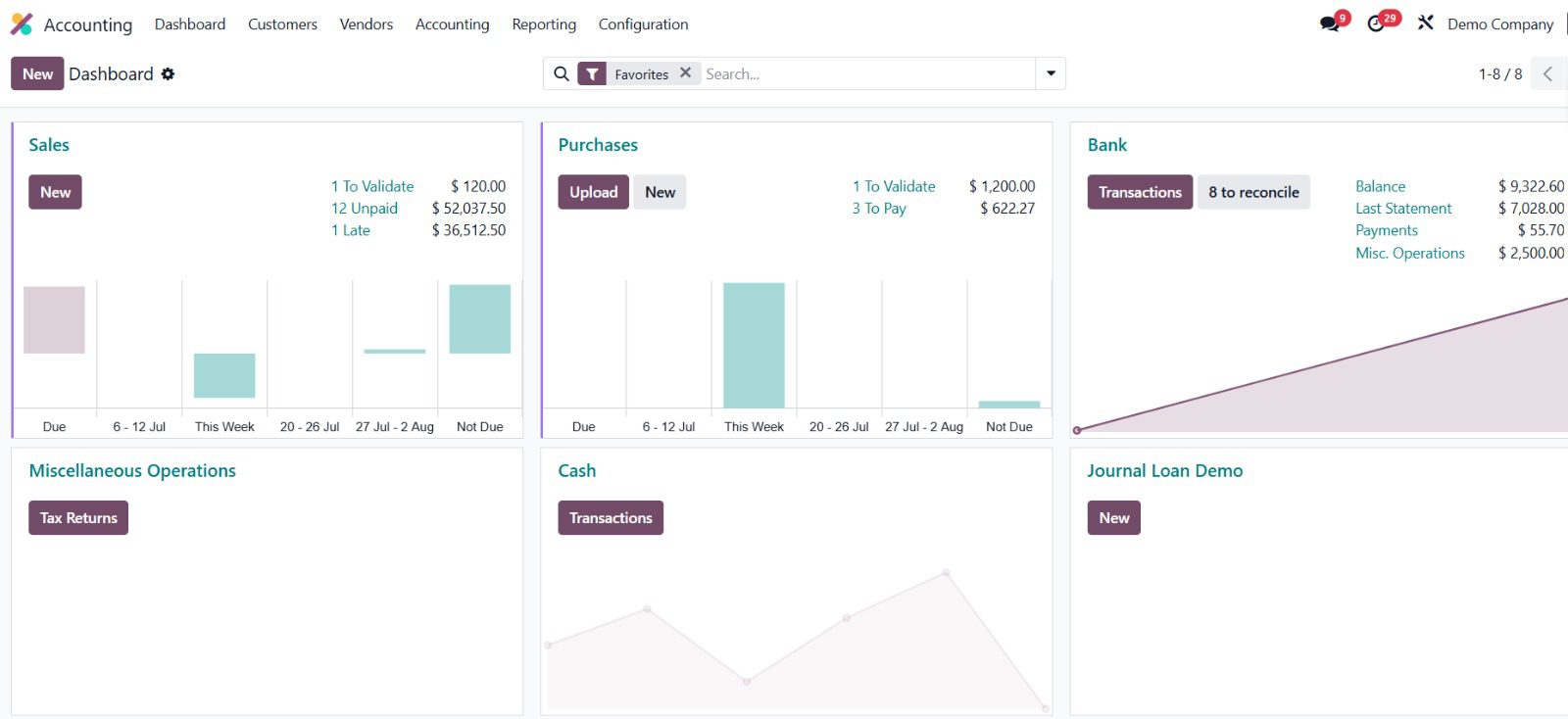The width and height of the screenshot is (1568, 719).
Task: Remove the Favorites filter tag
Action: click(x=685, y=73)
